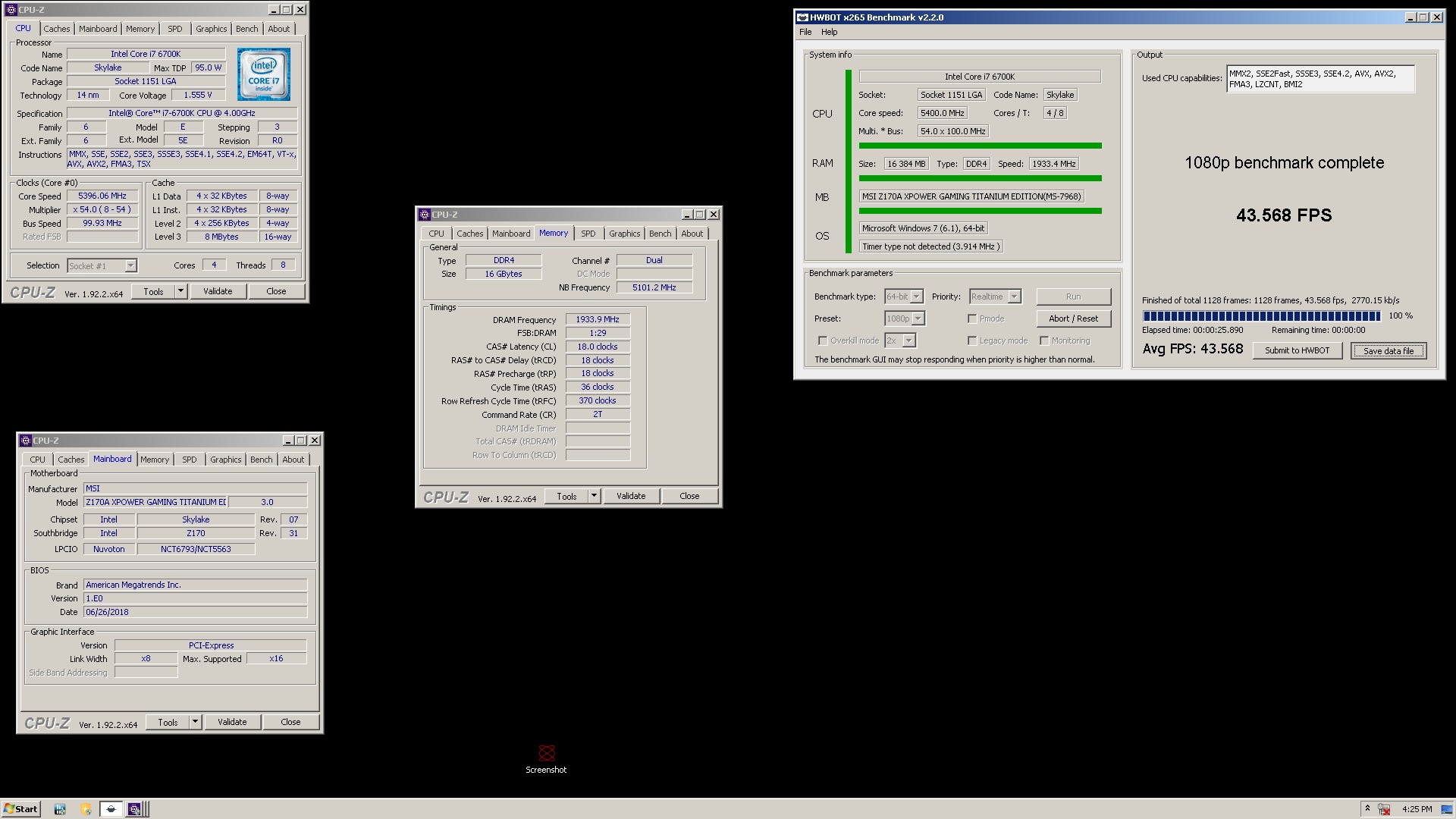The height and width of the screenshot is (819, 1456).
Task: Switch to Memory tab in CPU-Z Mainboard window
Action: tap(155, 460)
